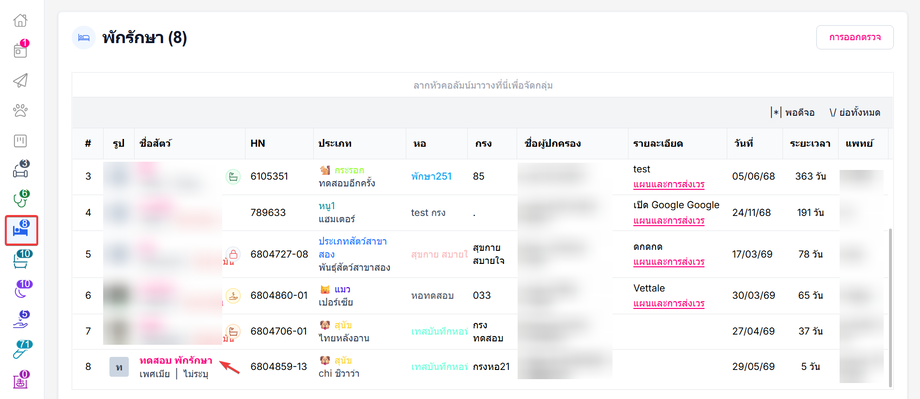Open the home icon in sidebar
Viewport: 920px width, 399px height.
point(21,20)
